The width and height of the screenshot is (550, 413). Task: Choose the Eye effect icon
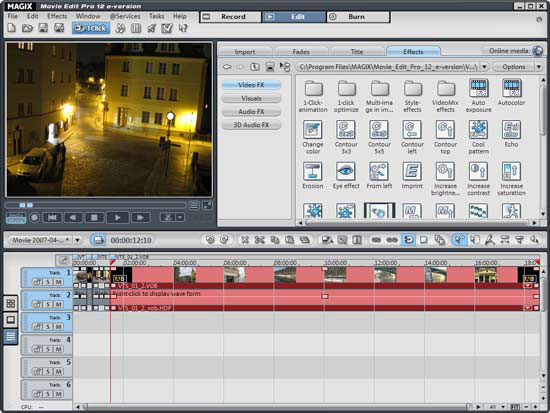pos(346,175)
